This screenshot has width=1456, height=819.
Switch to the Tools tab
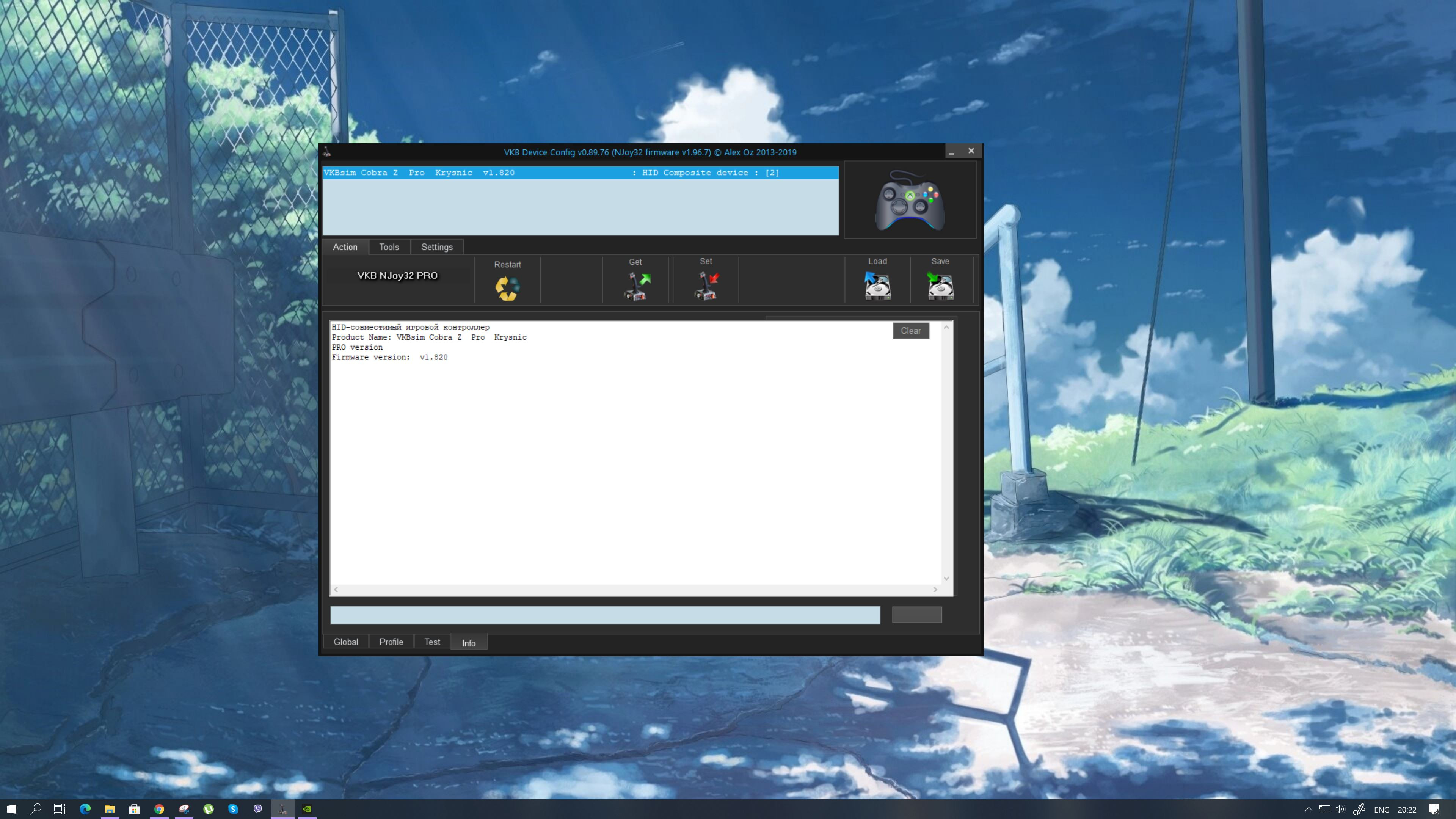tap(389, 247)
